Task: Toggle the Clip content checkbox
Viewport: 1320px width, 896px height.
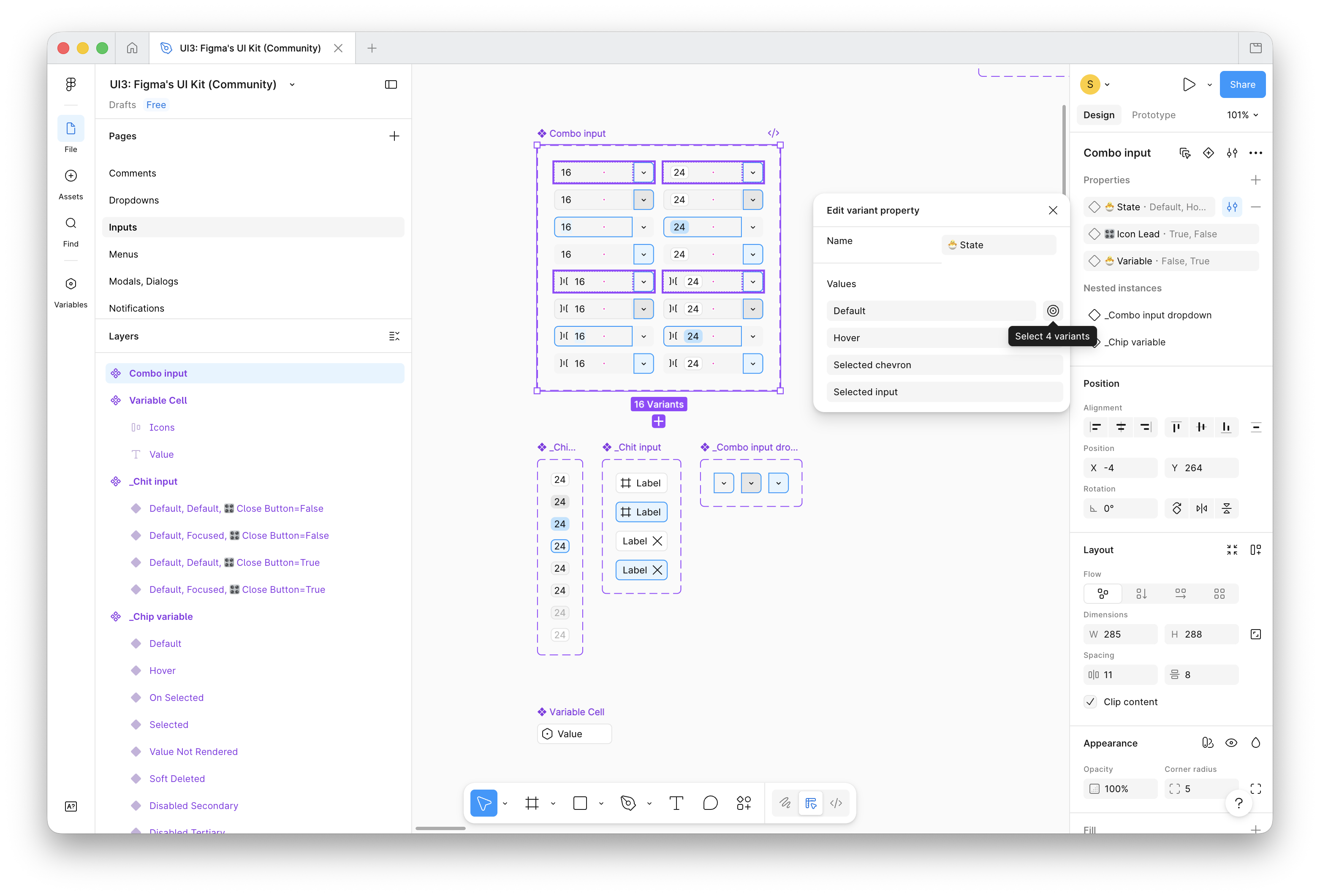Action: click(1090, 702)
